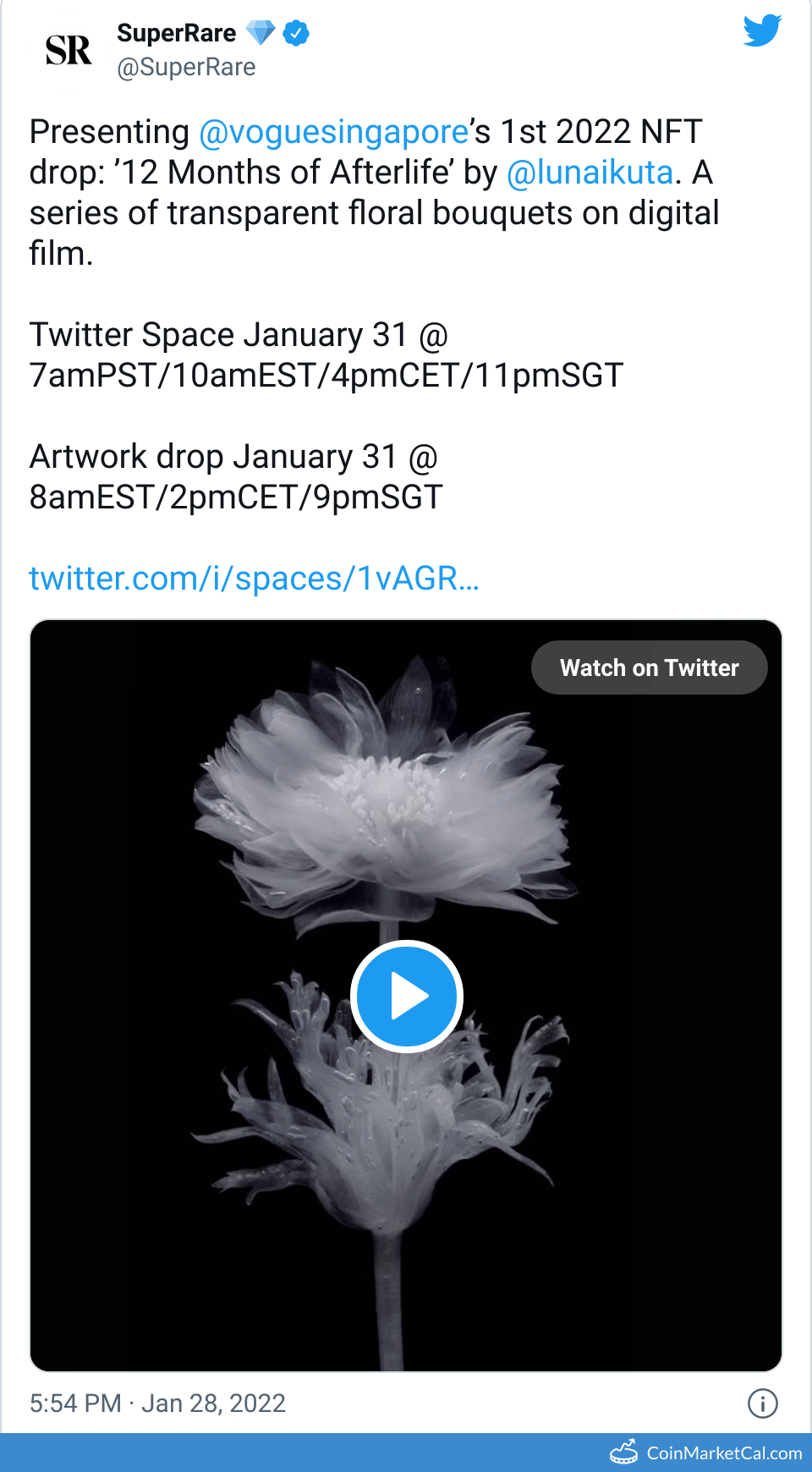Screen dimensions: 812x1472
Task: Open the @lunaikuta mention
Action: coord(590,173)
